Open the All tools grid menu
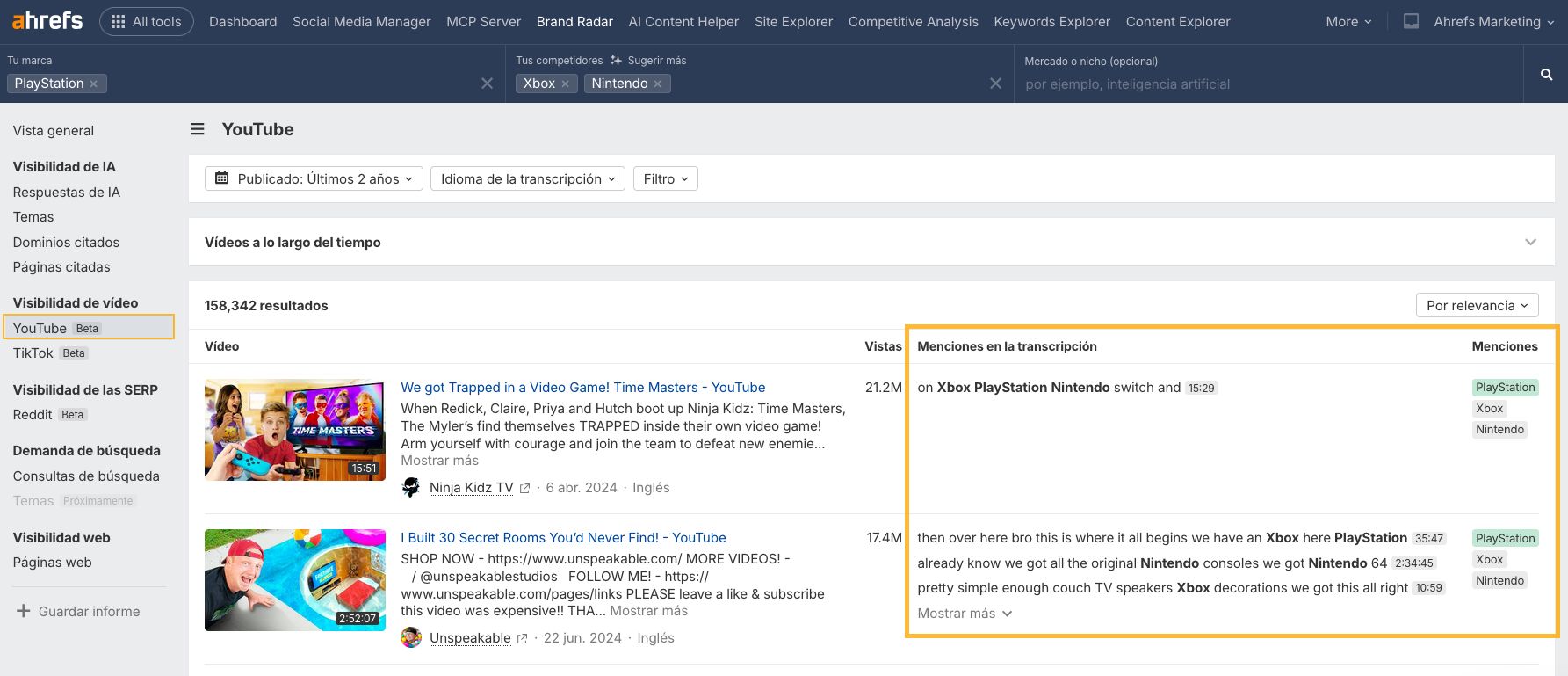This screenshot has width=1568, height=676. [x=147, y=21]
